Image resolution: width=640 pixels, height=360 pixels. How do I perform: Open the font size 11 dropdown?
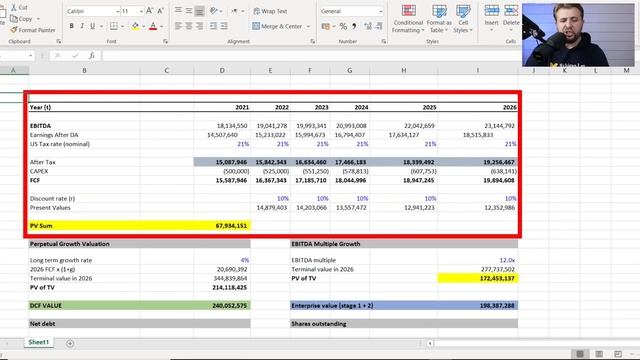(141, 11)
